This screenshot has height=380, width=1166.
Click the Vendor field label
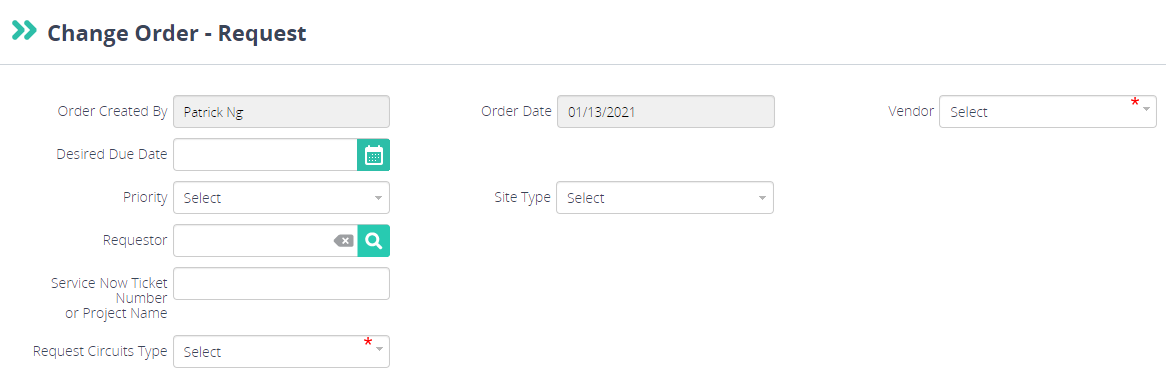point(911,111)
